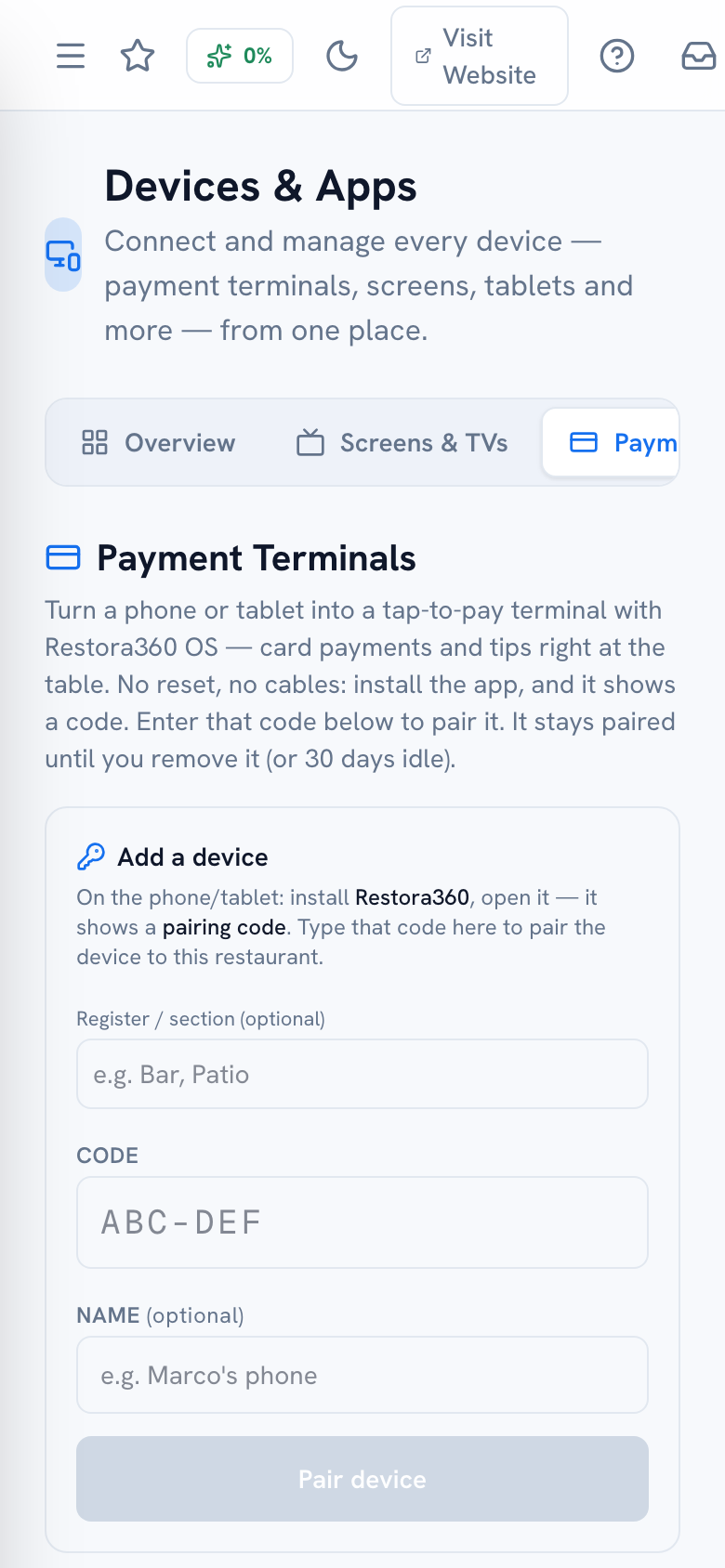Select the Payment Terminals tab
This screenshot has width=725, height=1568.
click(612, 442)
